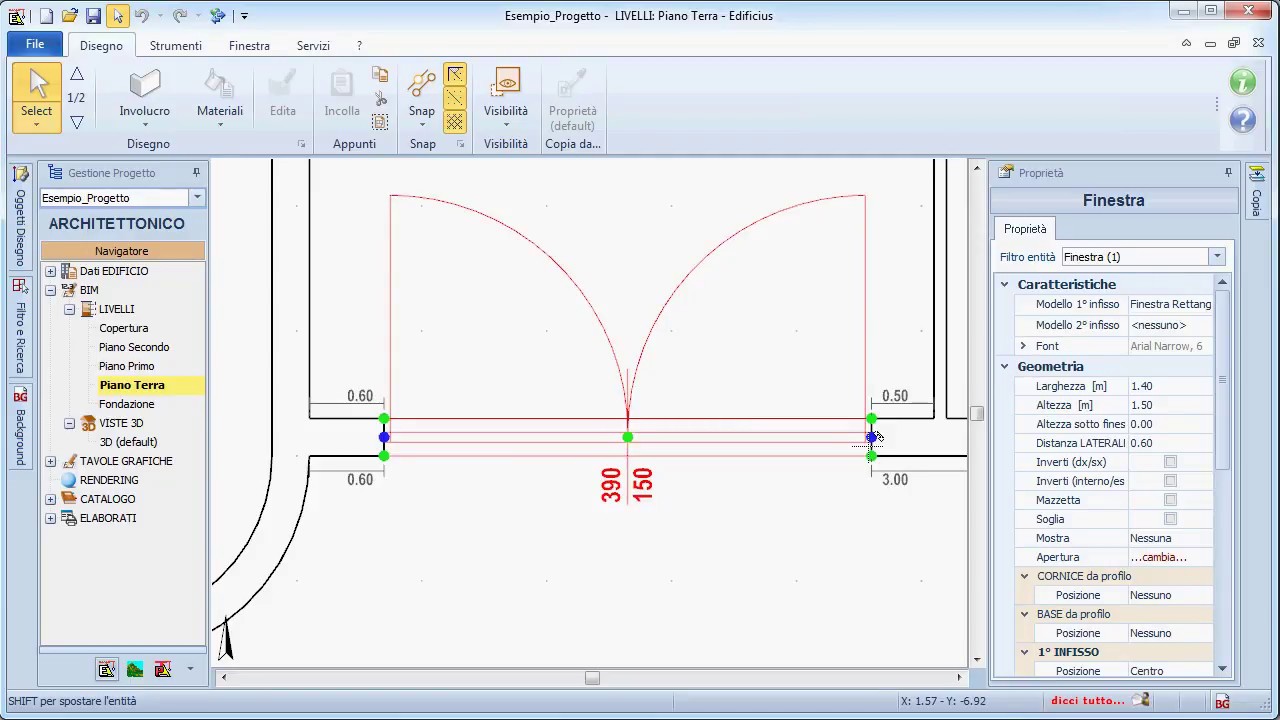Click the Larghezza value field 1.40
The width and height of the screenshot is (1280, 720).
coord(1169,386)
